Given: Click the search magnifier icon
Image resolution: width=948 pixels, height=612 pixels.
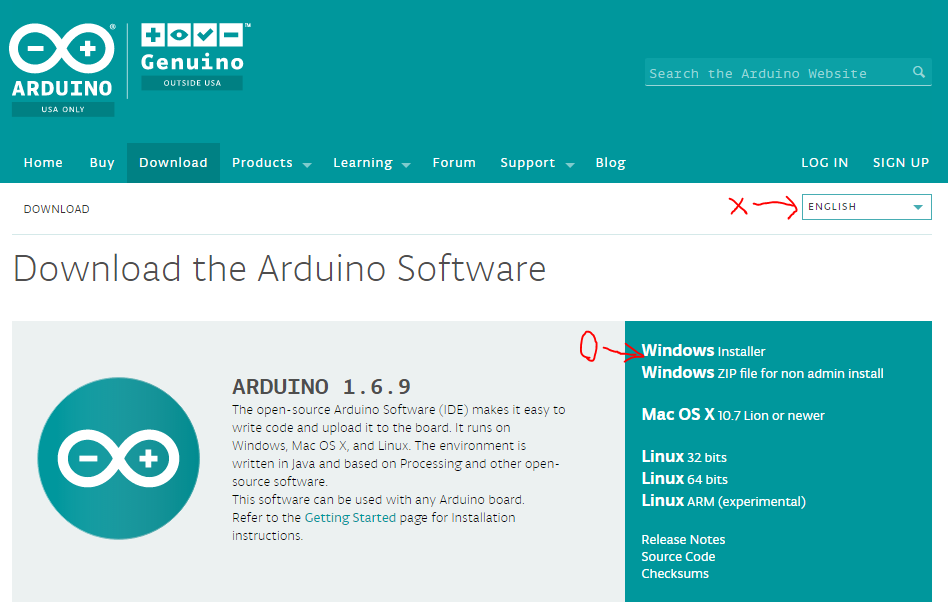Looking at the screenshot, I should coord(918,73).
